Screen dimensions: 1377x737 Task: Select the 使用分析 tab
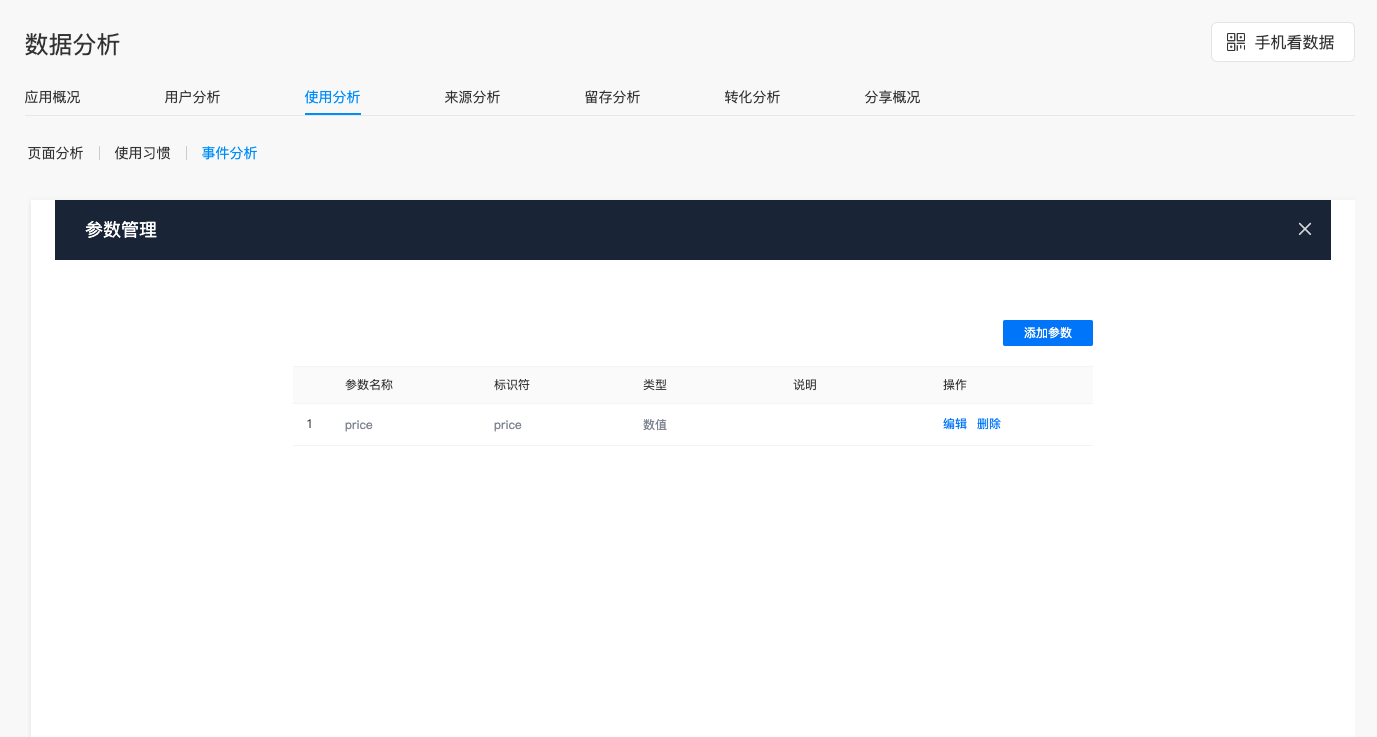(x=332, y=97)
